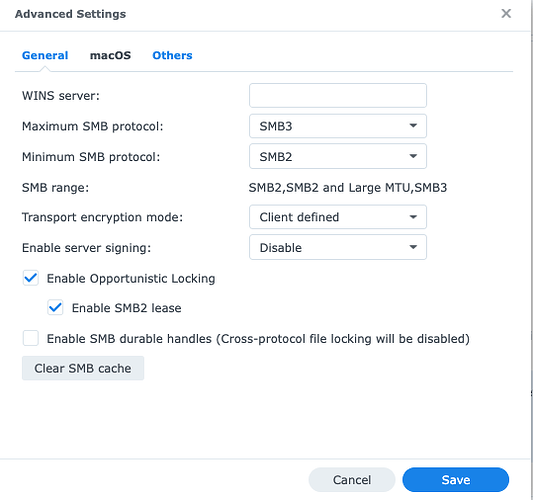Enable SMB durable handles checkbox

click(x=31, y=338)
